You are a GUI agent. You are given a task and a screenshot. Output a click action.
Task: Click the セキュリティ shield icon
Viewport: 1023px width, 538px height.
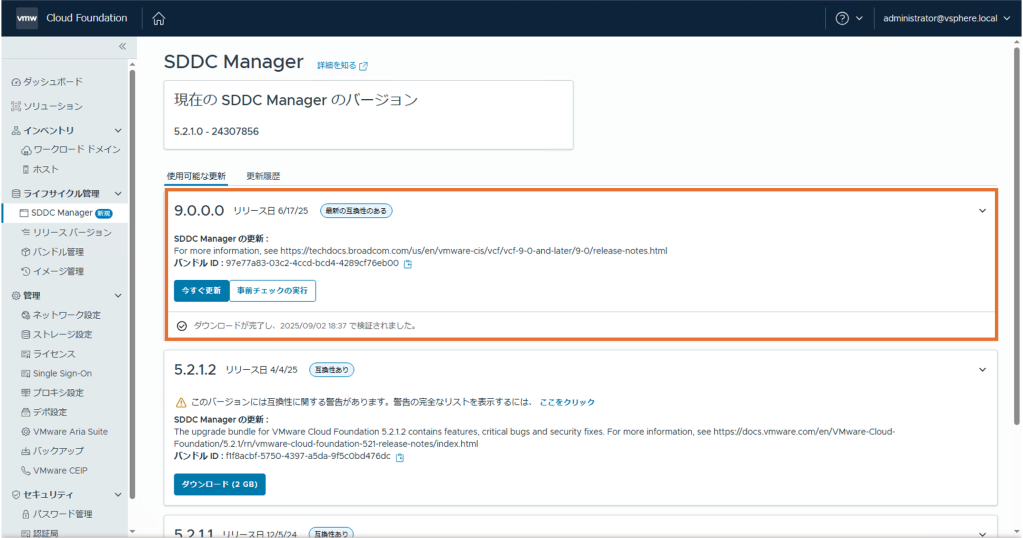[16, 495]
